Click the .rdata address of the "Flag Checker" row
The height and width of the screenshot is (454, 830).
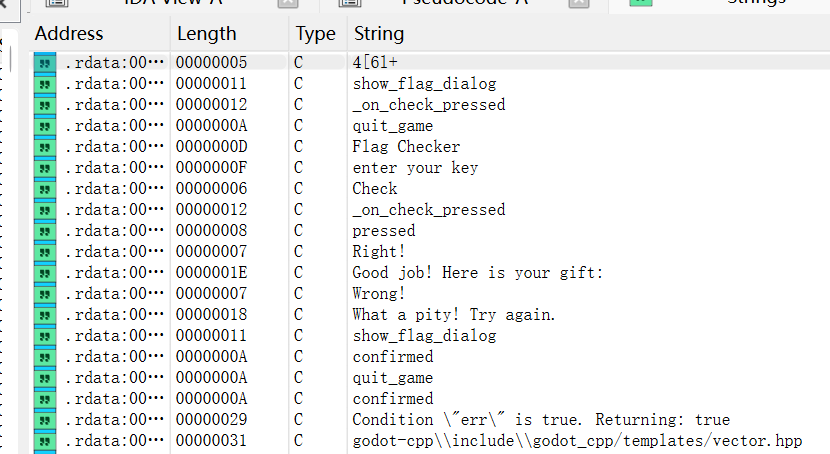pyautogui.click(x=114, y=147)
